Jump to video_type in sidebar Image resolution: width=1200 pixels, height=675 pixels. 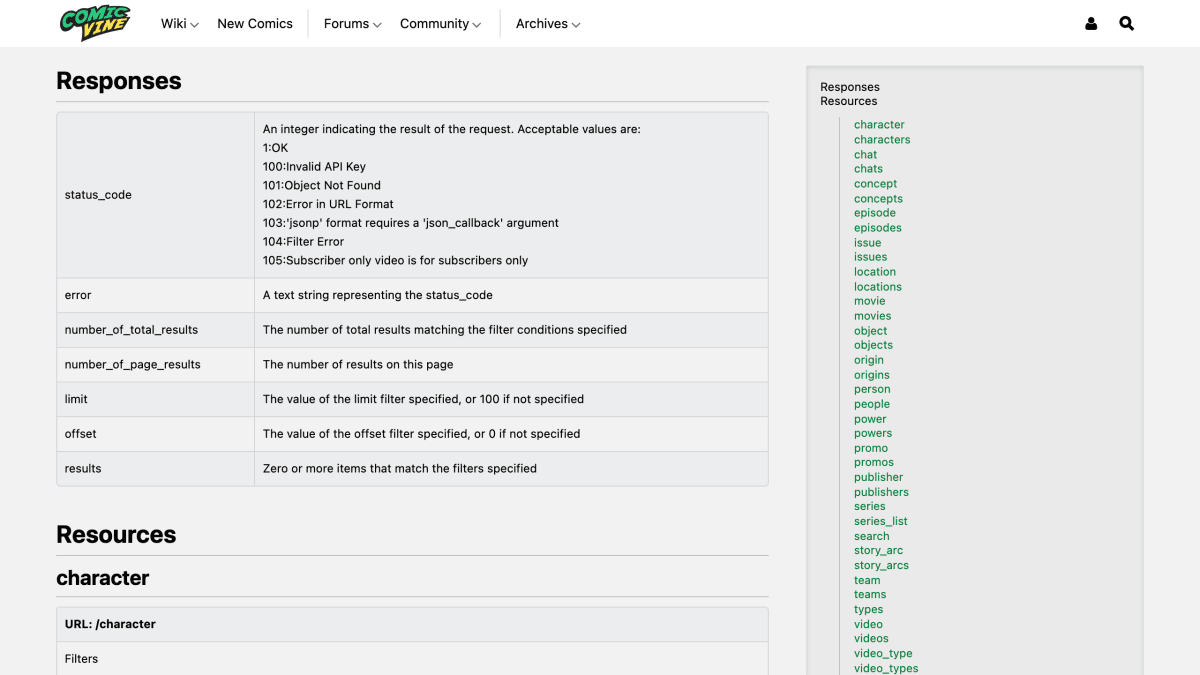(883, 653)
